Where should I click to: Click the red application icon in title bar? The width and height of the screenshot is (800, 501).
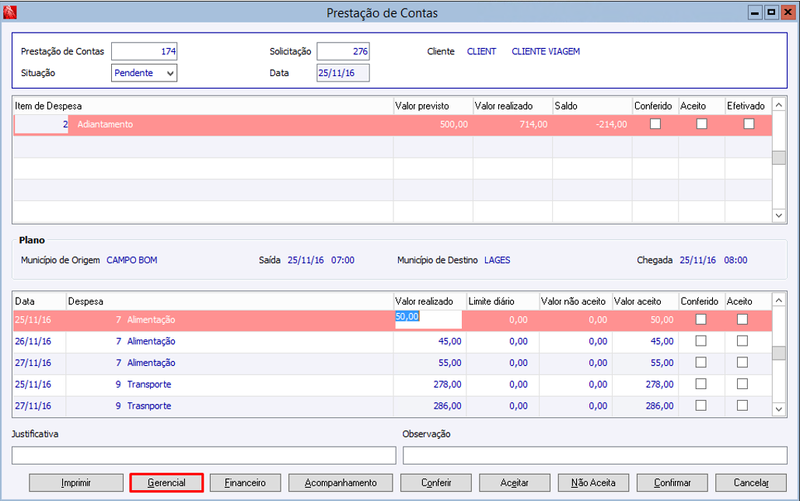tap(10, 12)
